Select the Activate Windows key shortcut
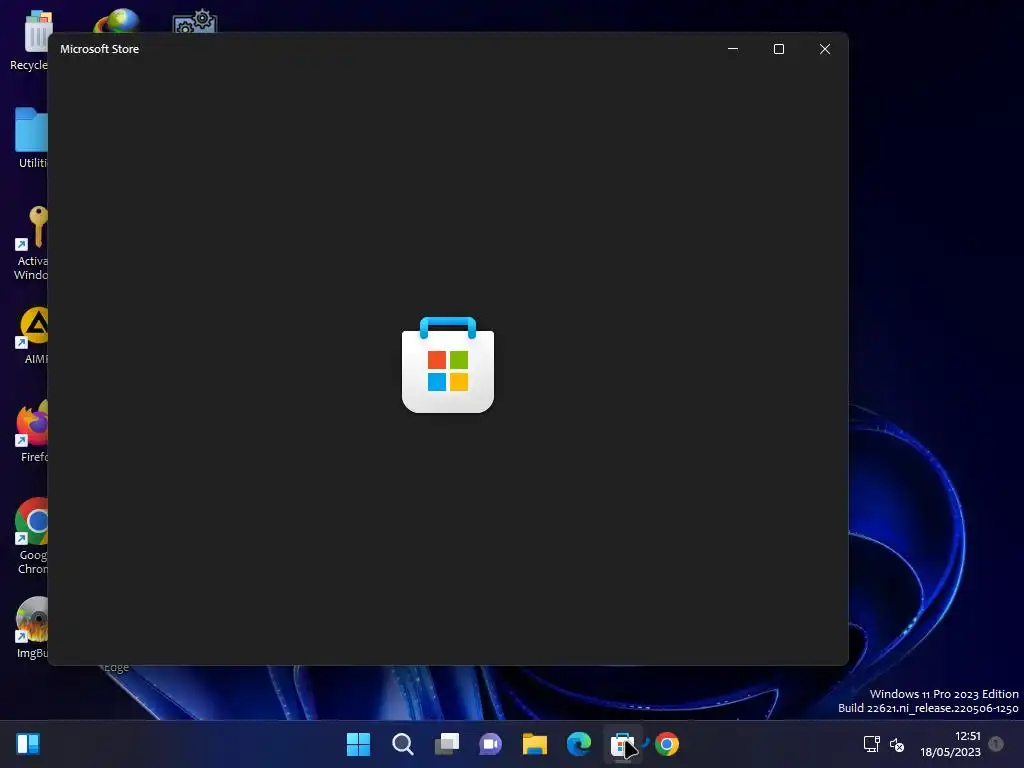The width and height of the screenshot is (1024, 768). (x=31, y=243)
